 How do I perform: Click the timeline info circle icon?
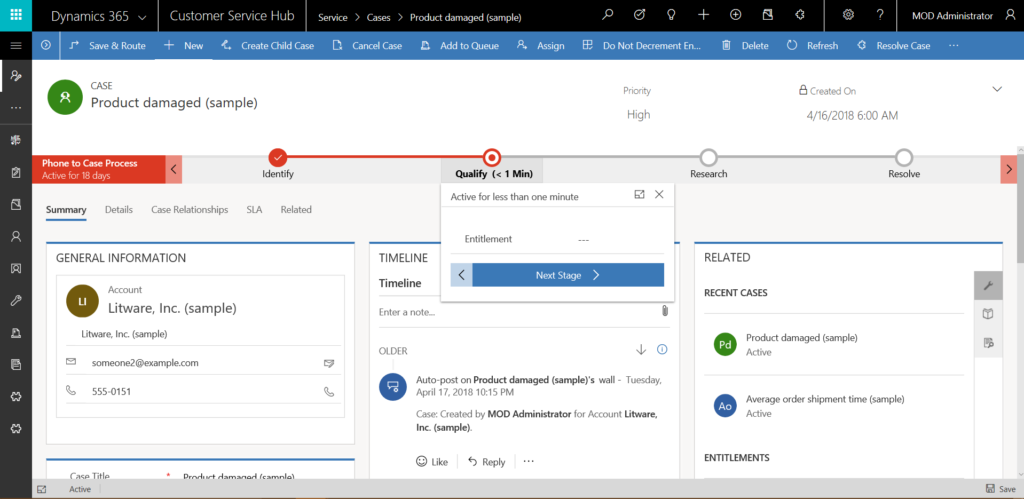(x=662, y=350)
